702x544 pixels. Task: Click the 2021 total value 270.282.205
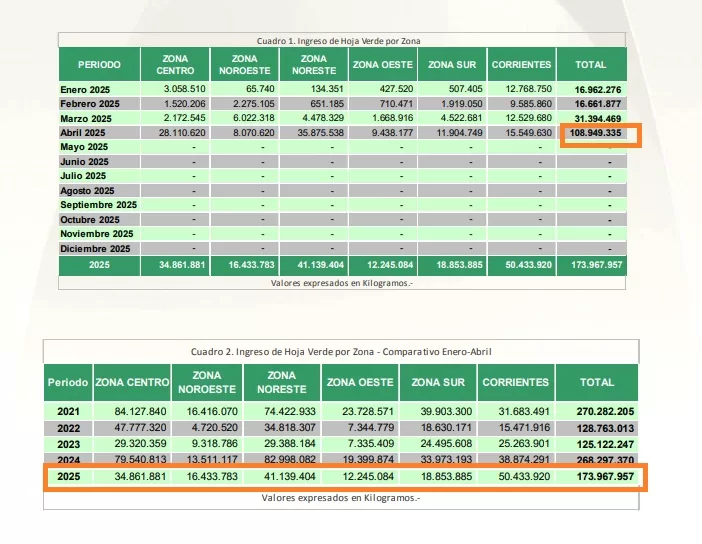(595, 411)
